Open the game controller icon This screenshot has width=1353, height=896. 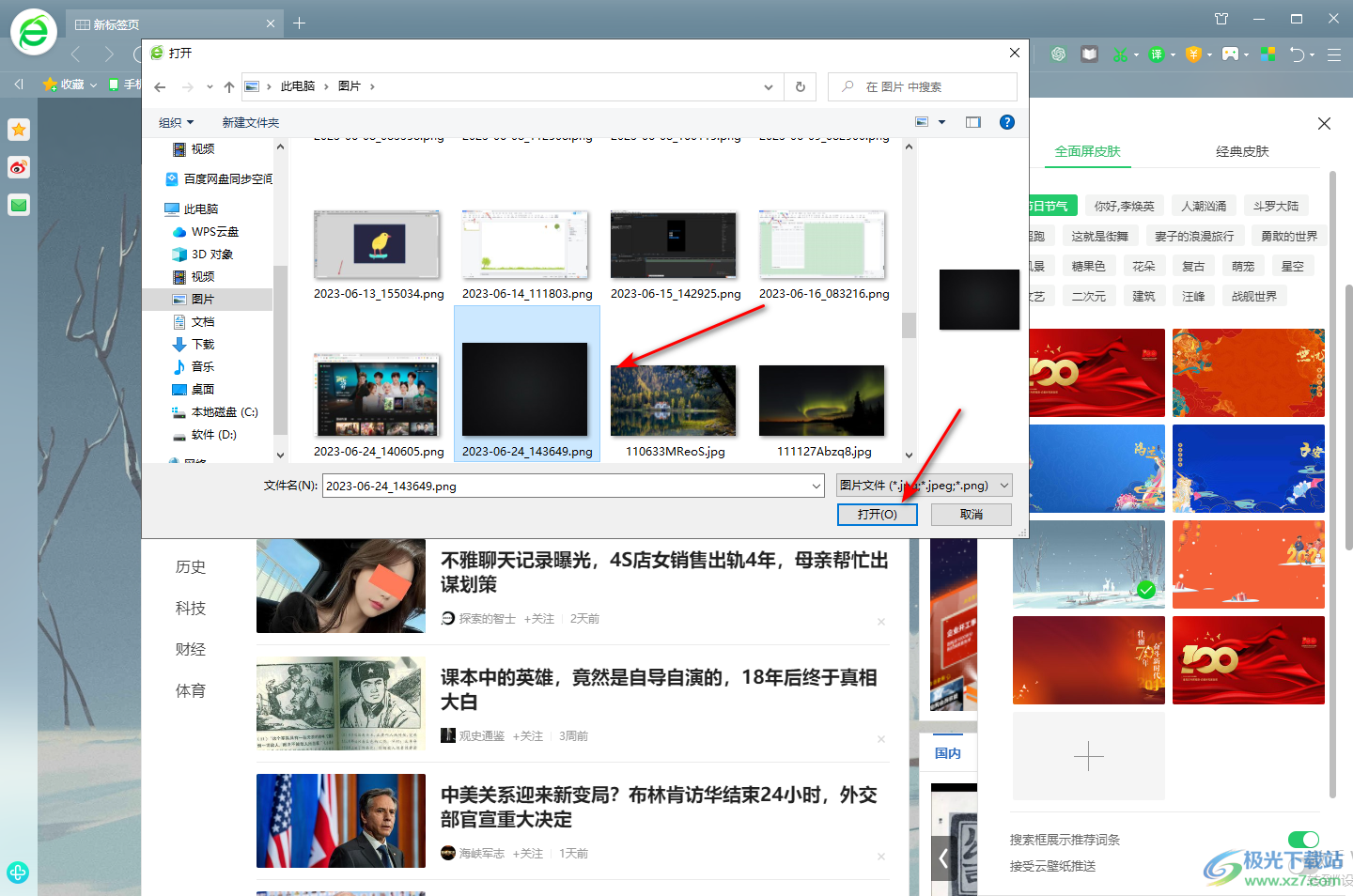[x=1230, y=54]
